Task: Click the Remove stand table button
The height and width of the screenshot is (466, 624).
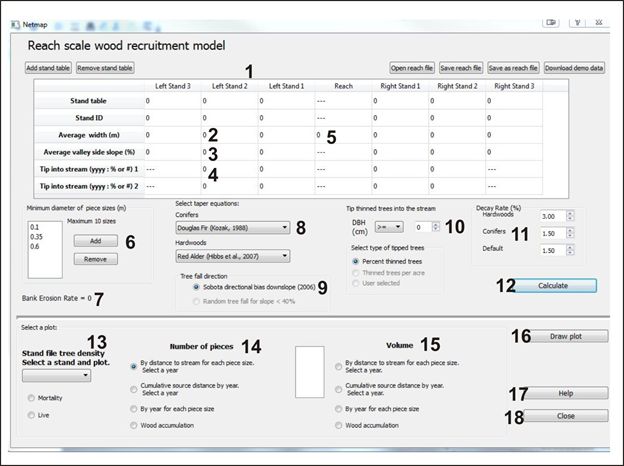Action: 105,68
